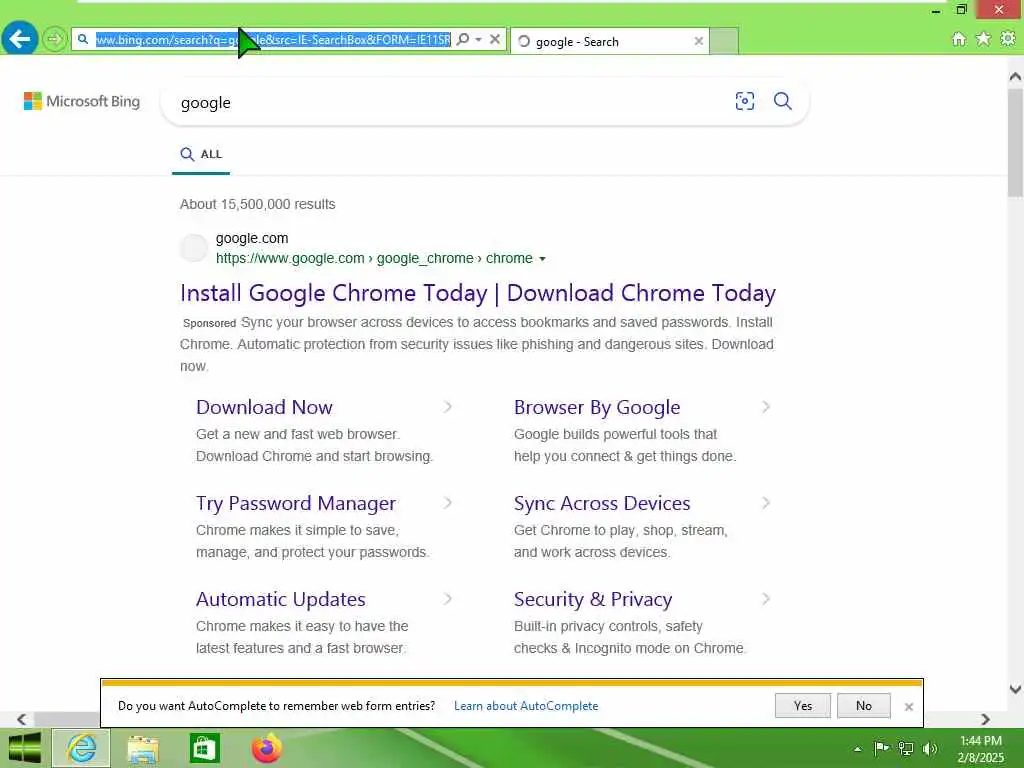The height and width of the screenshot is (768, 1024).
Task: Open the Windows Store taskbar icon
Action: [x=204, y=749]
